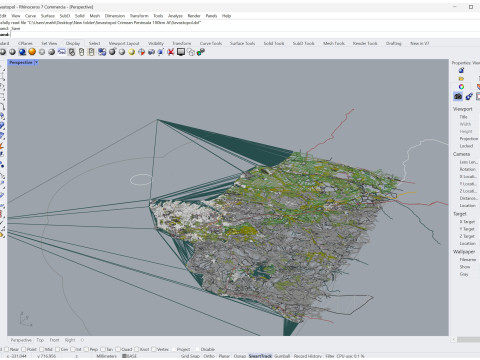Click blue sphere icon atop Properties panel
Image resolution: width=480 pixels, height=360 pixels.
pos(461,70)
